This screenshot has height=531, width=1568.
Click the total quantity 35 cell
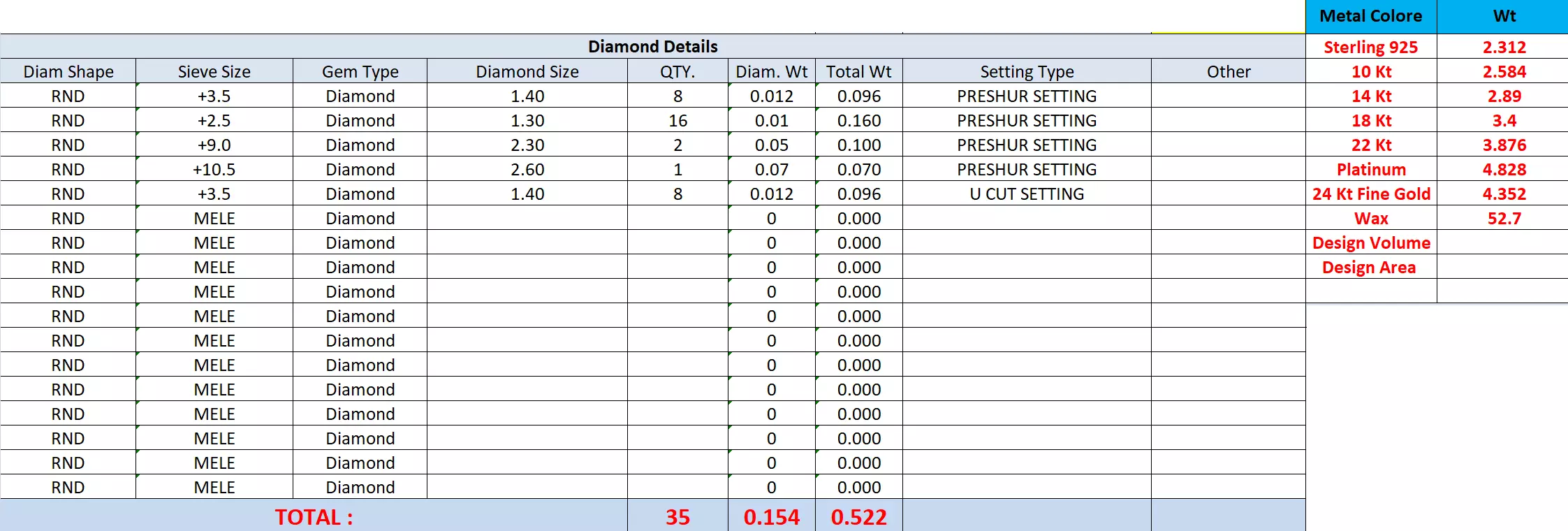tap(677, 516)
